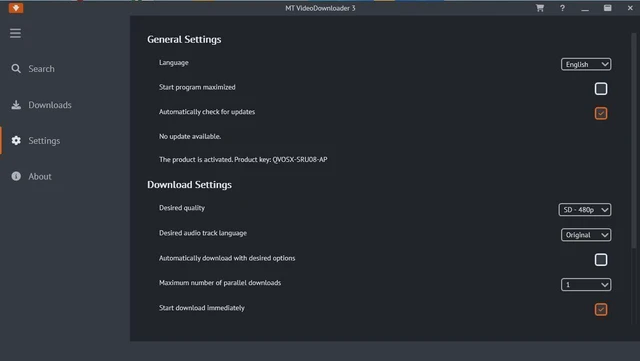Open the shopping cart icon in title bar
This screenshot has height=361, width=640.
click(x=540, y=8)
